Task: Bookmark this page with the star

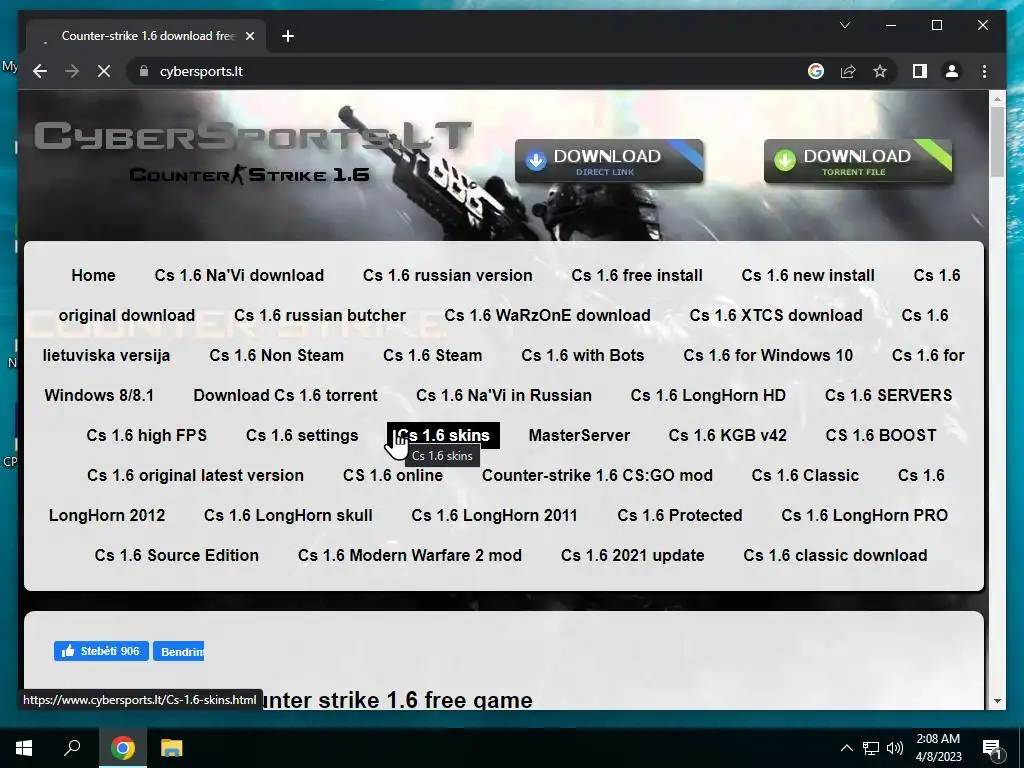Action: [880, 71]
